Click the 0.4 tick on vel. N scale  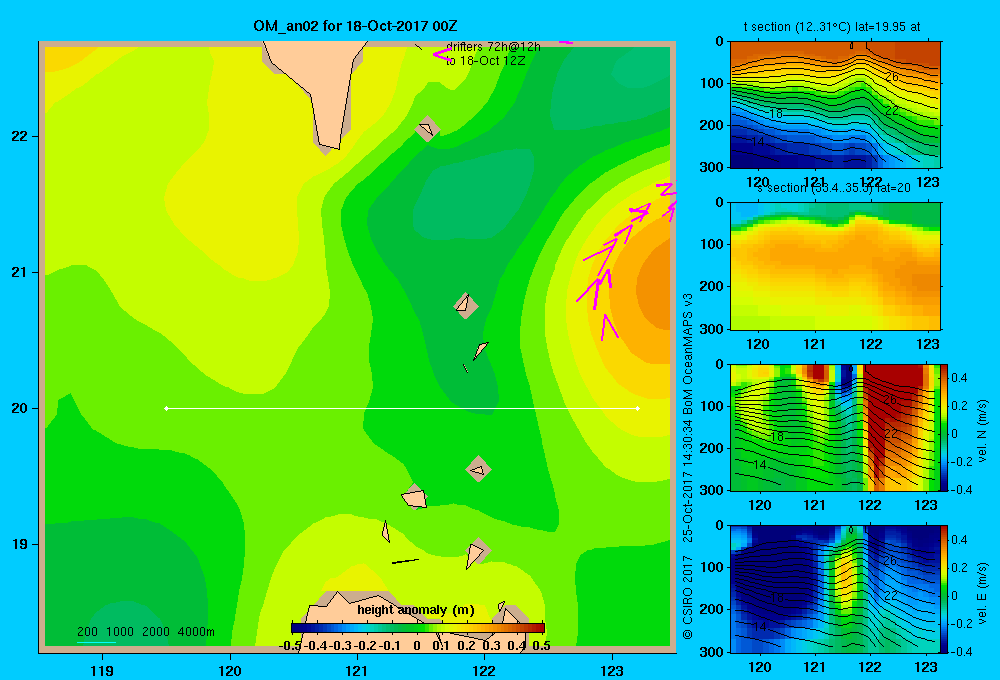959,378
